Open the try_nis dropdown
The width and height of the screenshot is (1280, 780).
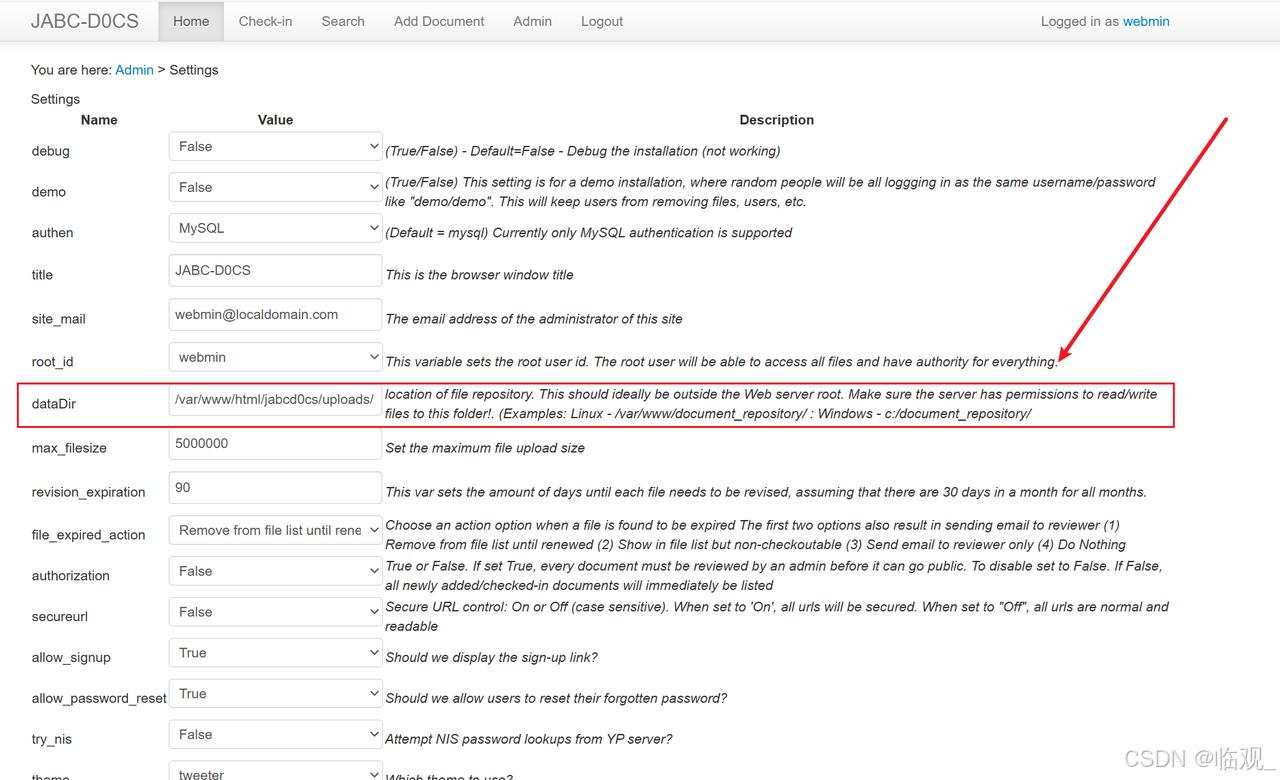pyautogui.click(x=275, y=734)
